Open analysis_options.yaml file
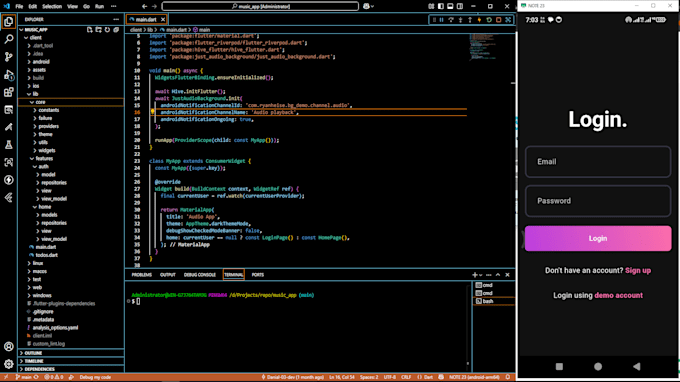The width and height of the screenshot is (680, 382). (55, 328)
